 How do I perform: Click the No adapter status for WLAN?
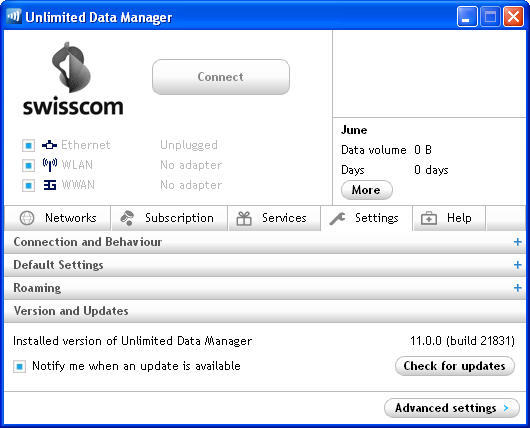(191, 165)
